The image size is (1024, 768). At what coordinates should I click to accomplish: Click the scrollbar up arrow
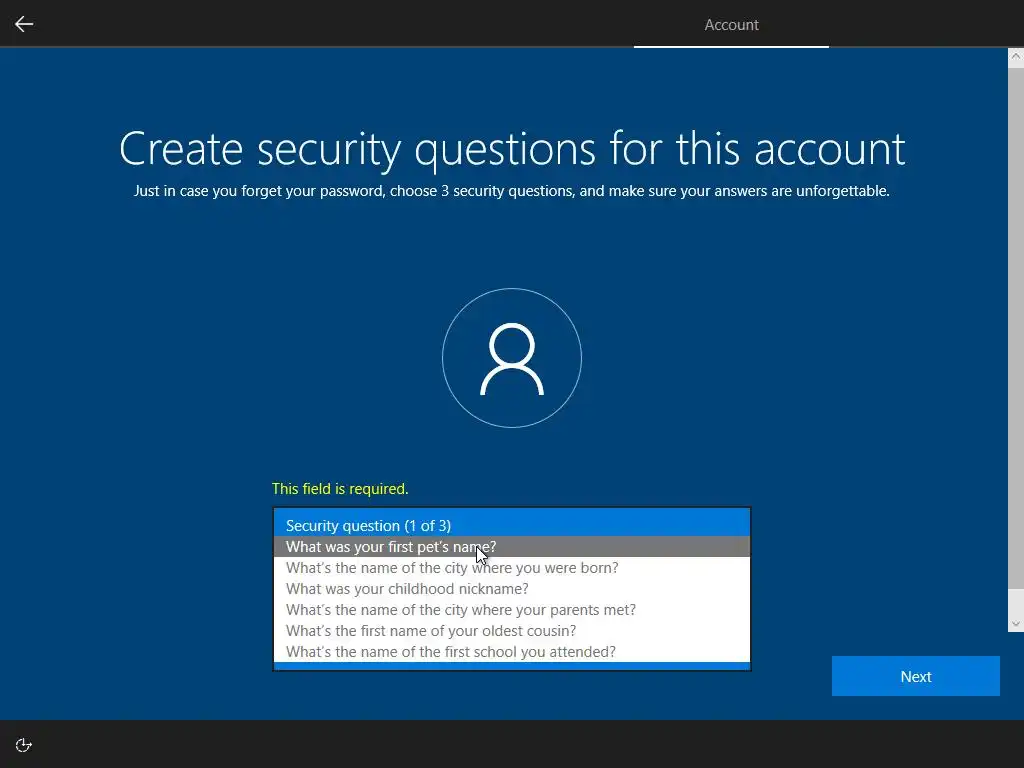point(1016,56)
